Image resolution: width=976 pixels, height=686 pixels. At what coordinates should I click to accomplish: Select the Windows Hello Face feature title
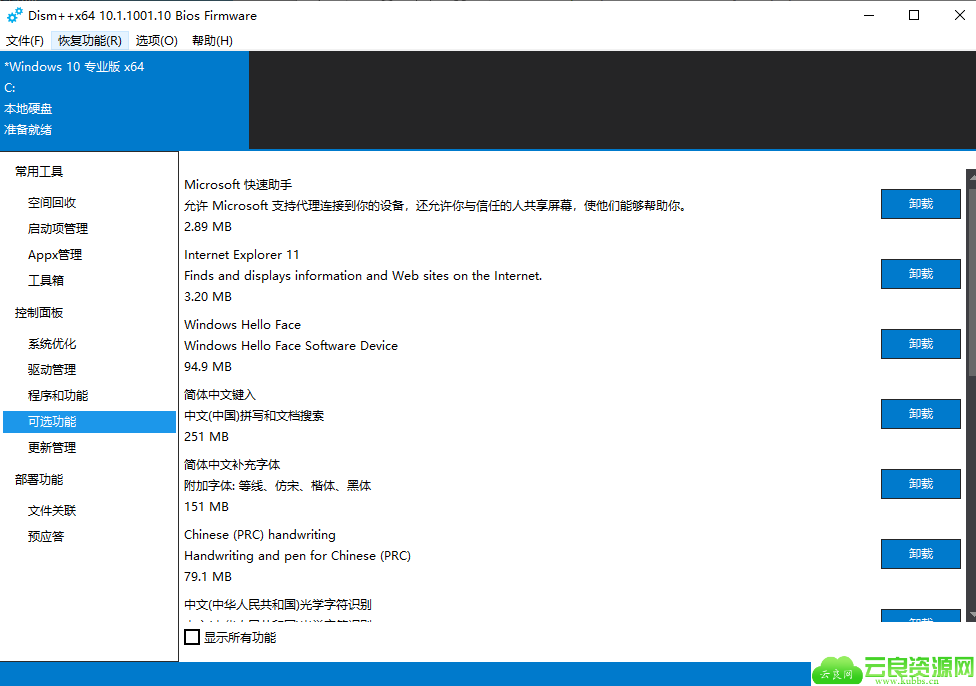242,324
